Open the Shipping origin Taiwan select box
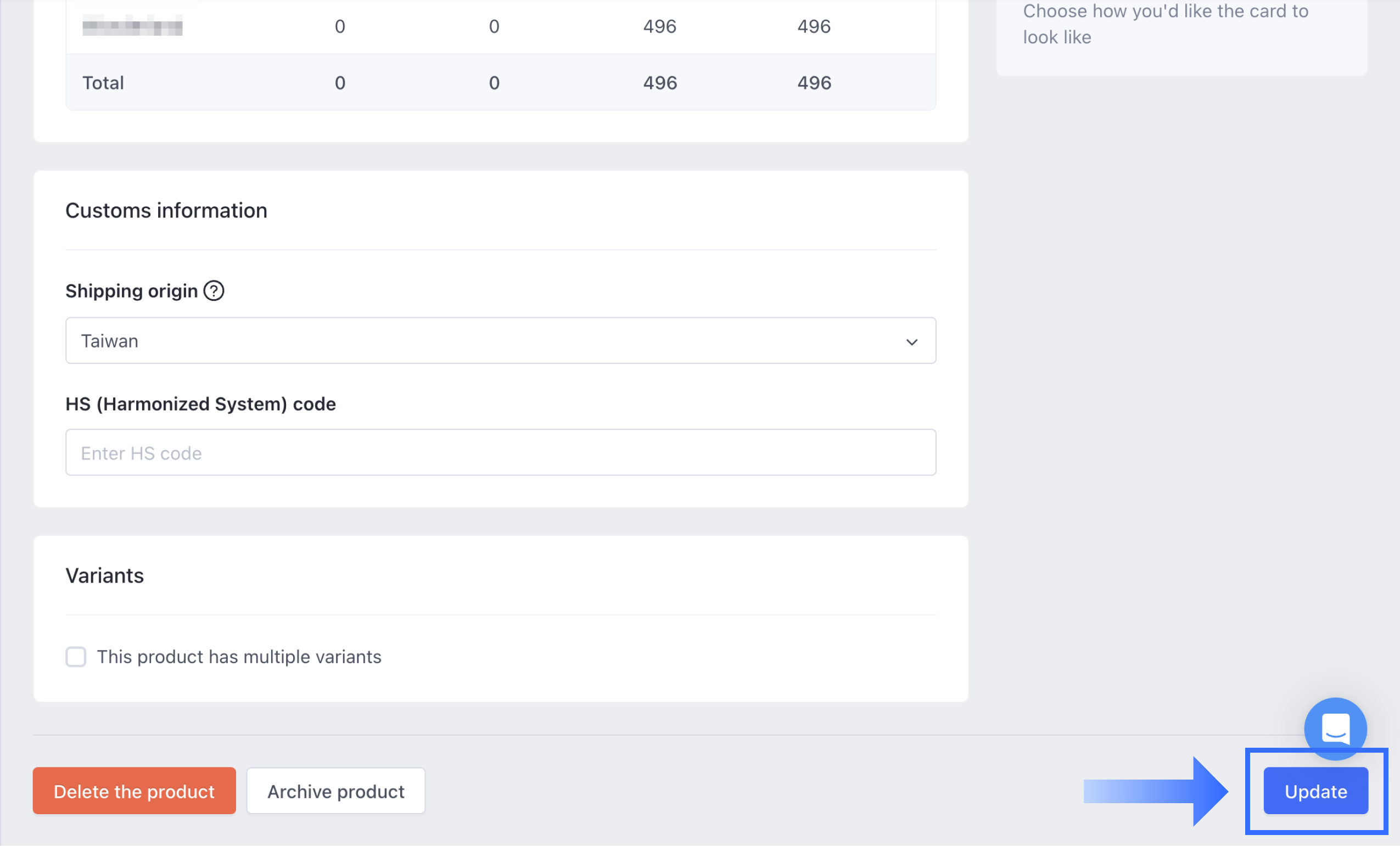This screenshot has height=846, width=1400. [x=500, y=341]
